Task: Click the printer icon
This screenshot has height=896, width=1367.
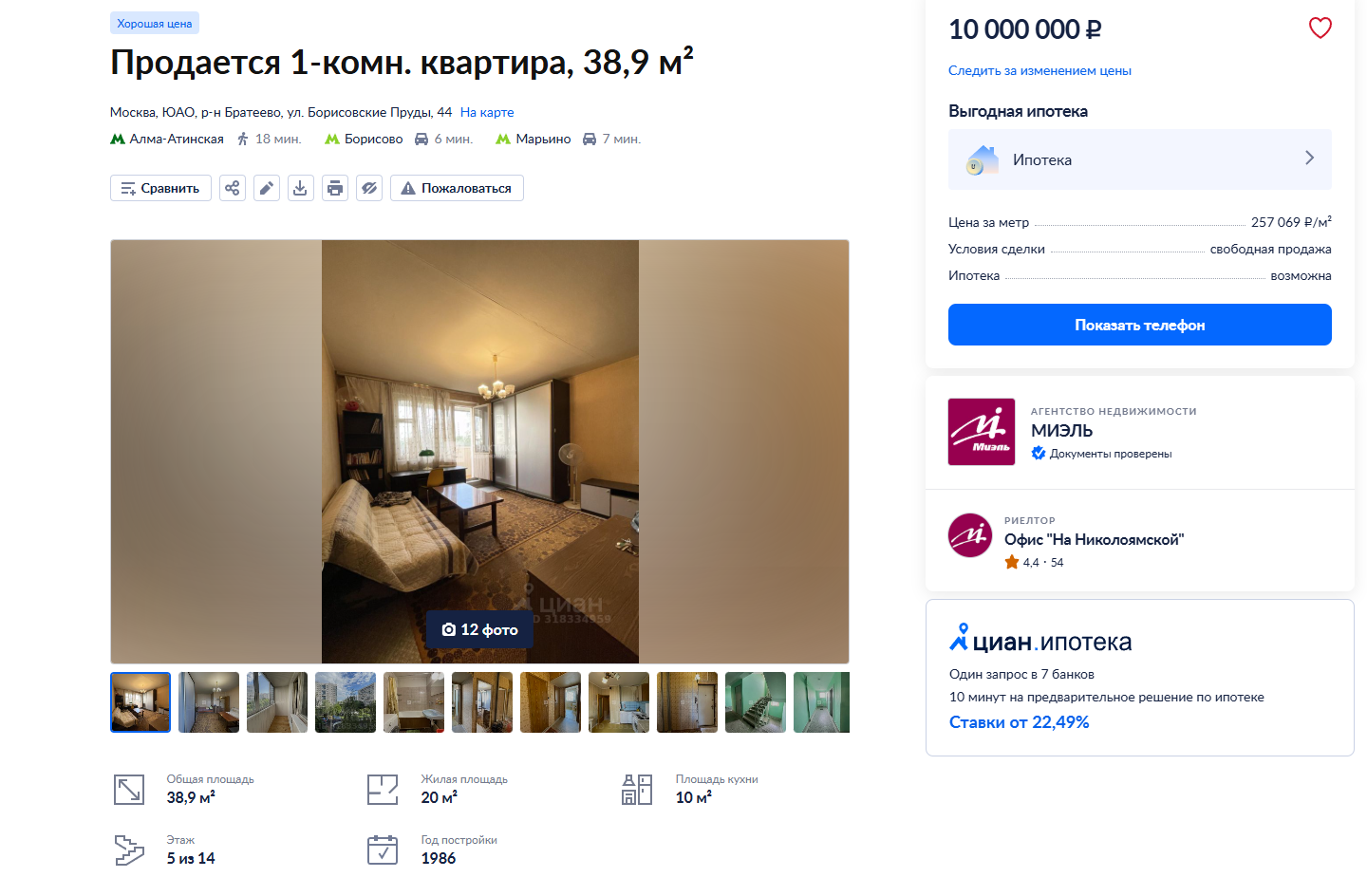Action: tap(335, 188)
